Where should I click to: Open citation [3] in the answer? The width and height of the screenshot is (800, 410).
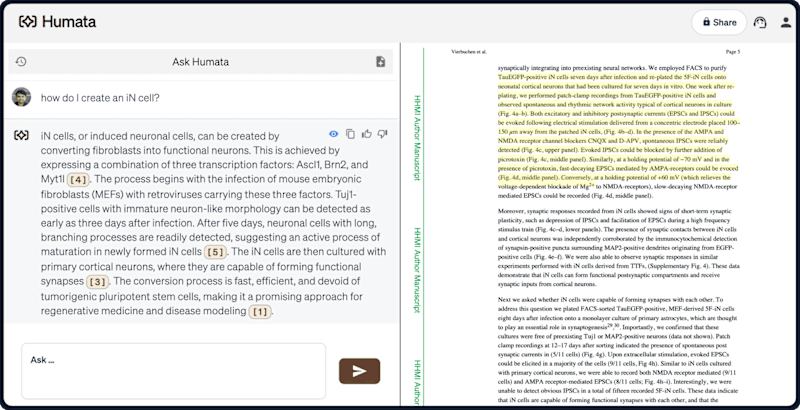click(x=97, y=281)
